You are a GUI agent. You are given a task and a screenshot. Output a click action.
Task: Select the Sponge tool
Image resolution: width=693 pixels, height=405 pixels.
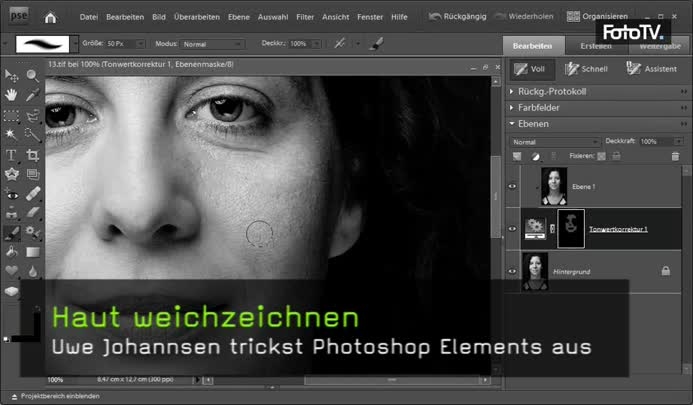click(11, 291)
